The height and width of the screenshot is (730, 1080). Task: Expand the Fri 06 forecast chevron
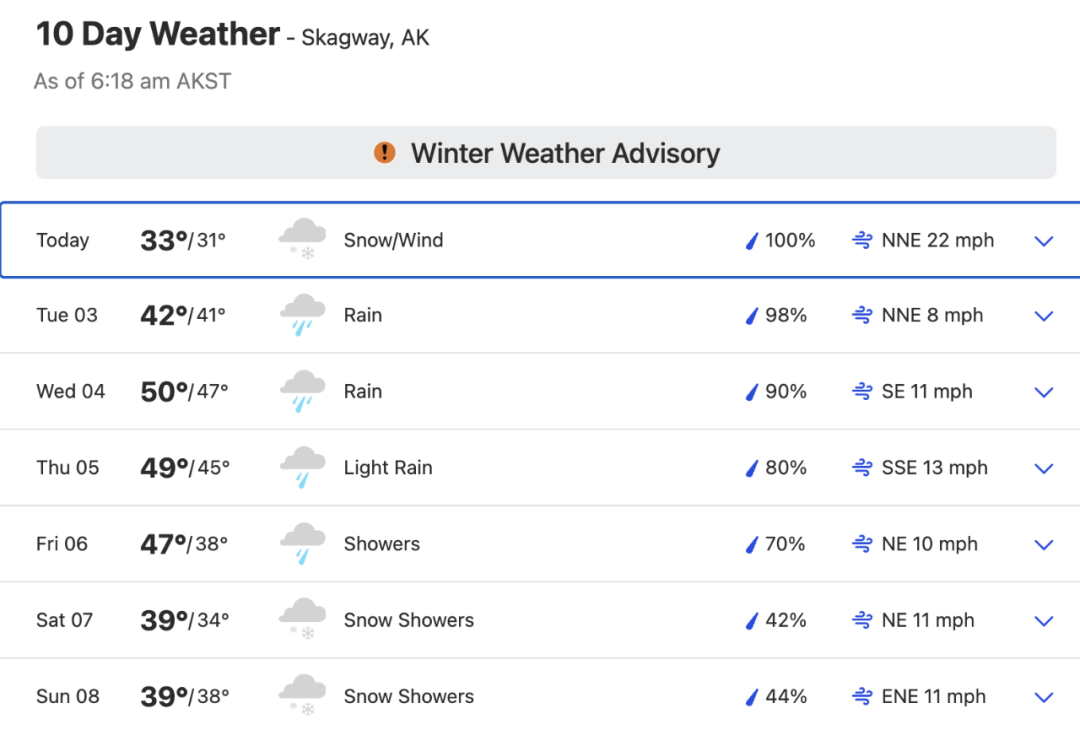(x=1044, y=545)
